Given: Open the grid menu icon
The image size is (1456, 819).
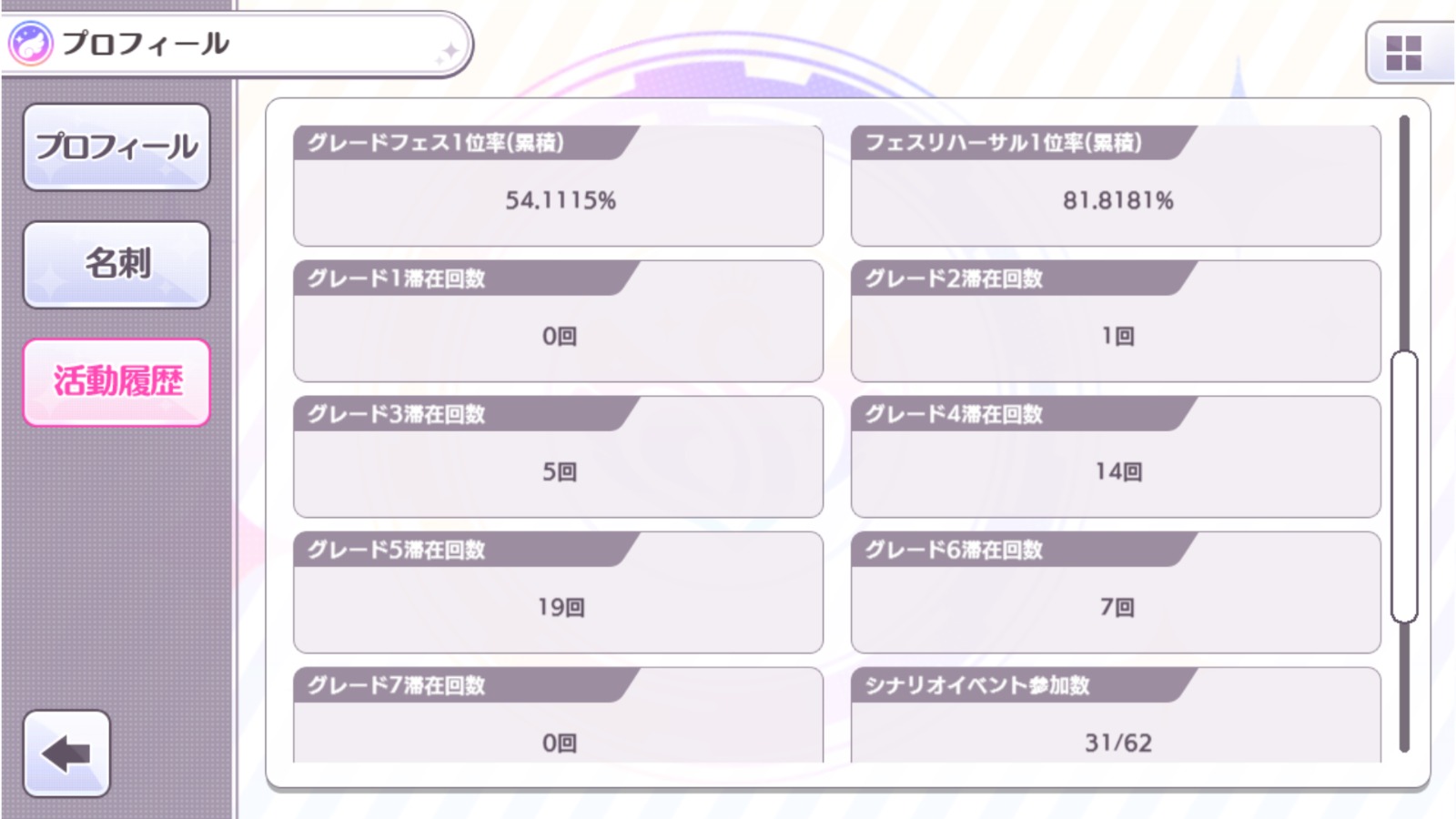Looking at the screenshot, I should coord(1403,53).
